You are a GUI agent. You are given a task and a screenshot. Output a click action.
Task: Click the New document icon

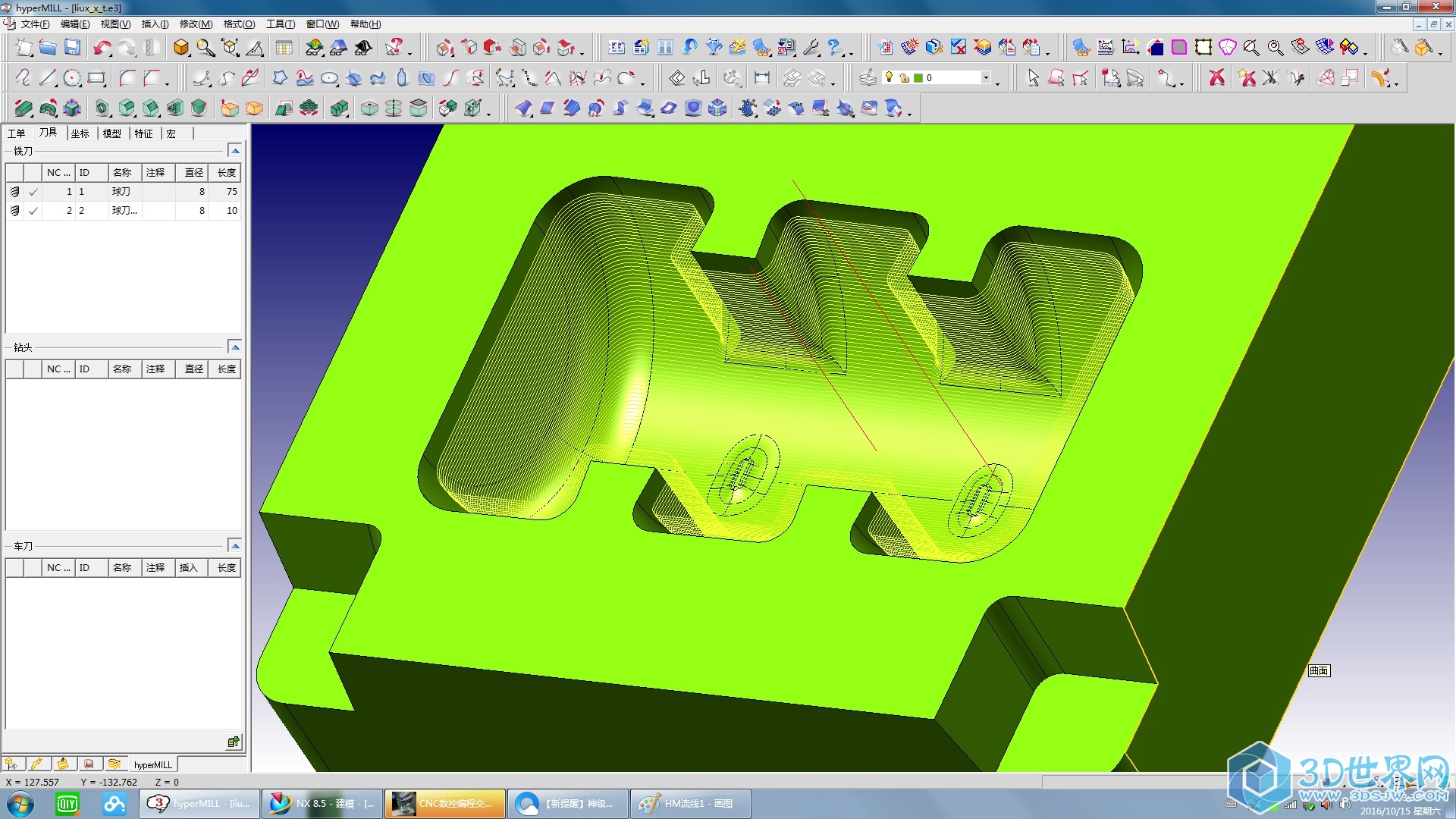(24, 48)
